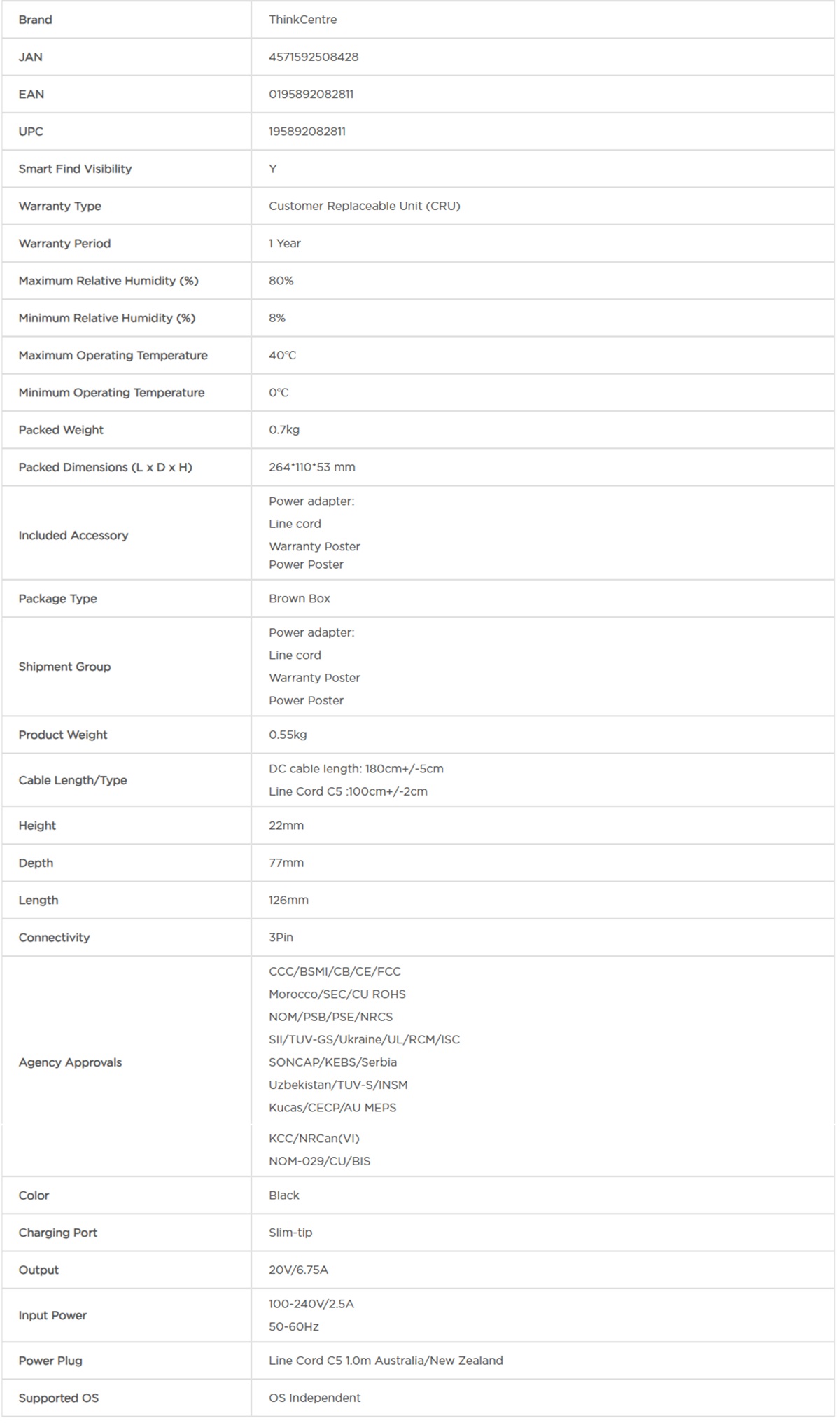Image resolution: width=840 pixels, height=1423 pixels.
Task: Click the 1 Year warranty period value
Action: (x=285, y=243)
